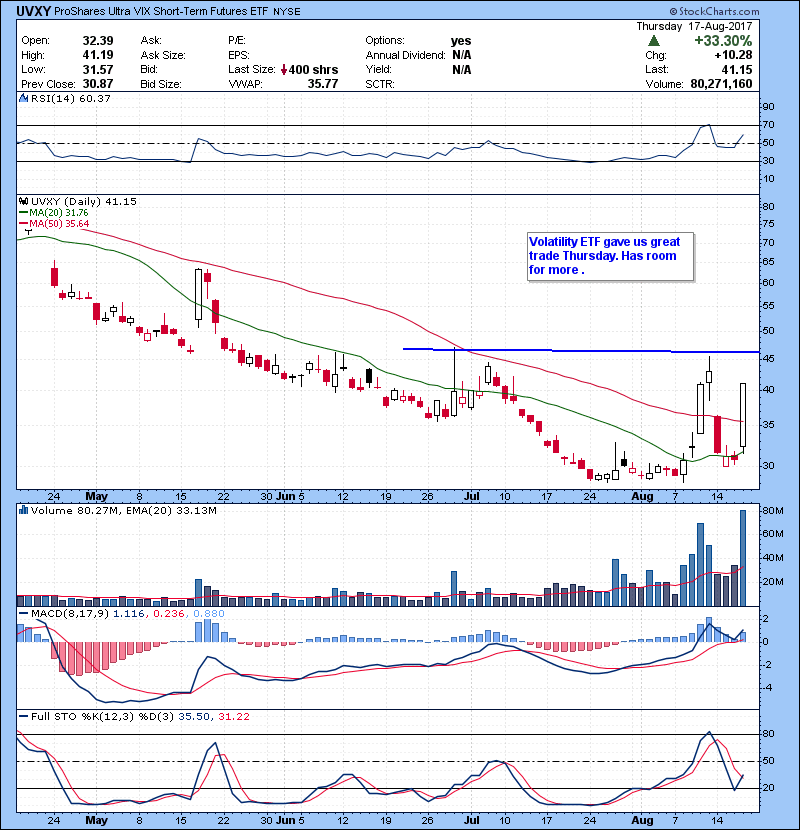Click the MA(50) 35.64 legend entry
The width and height of the screenshot is (800, 830).
pos(54,223)
